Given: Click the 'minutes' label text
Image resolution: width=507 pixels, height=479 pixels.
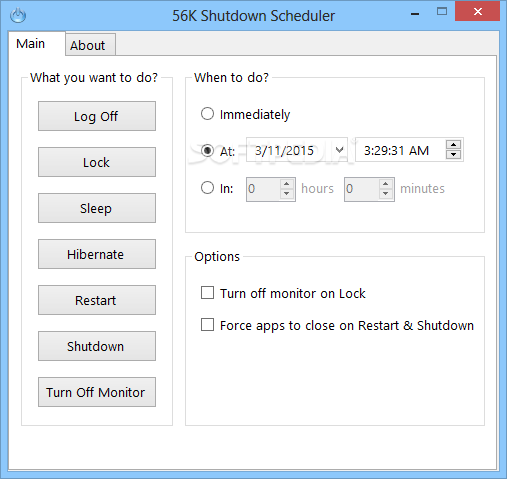Looking at the screenshot, I should tap(422, 189).
